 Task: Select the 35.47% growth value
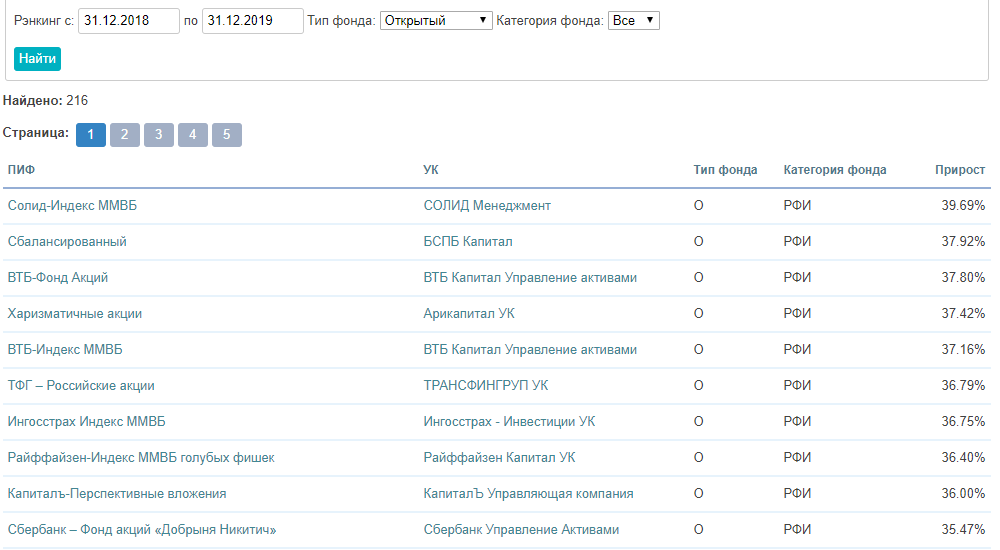pos(963,530)
